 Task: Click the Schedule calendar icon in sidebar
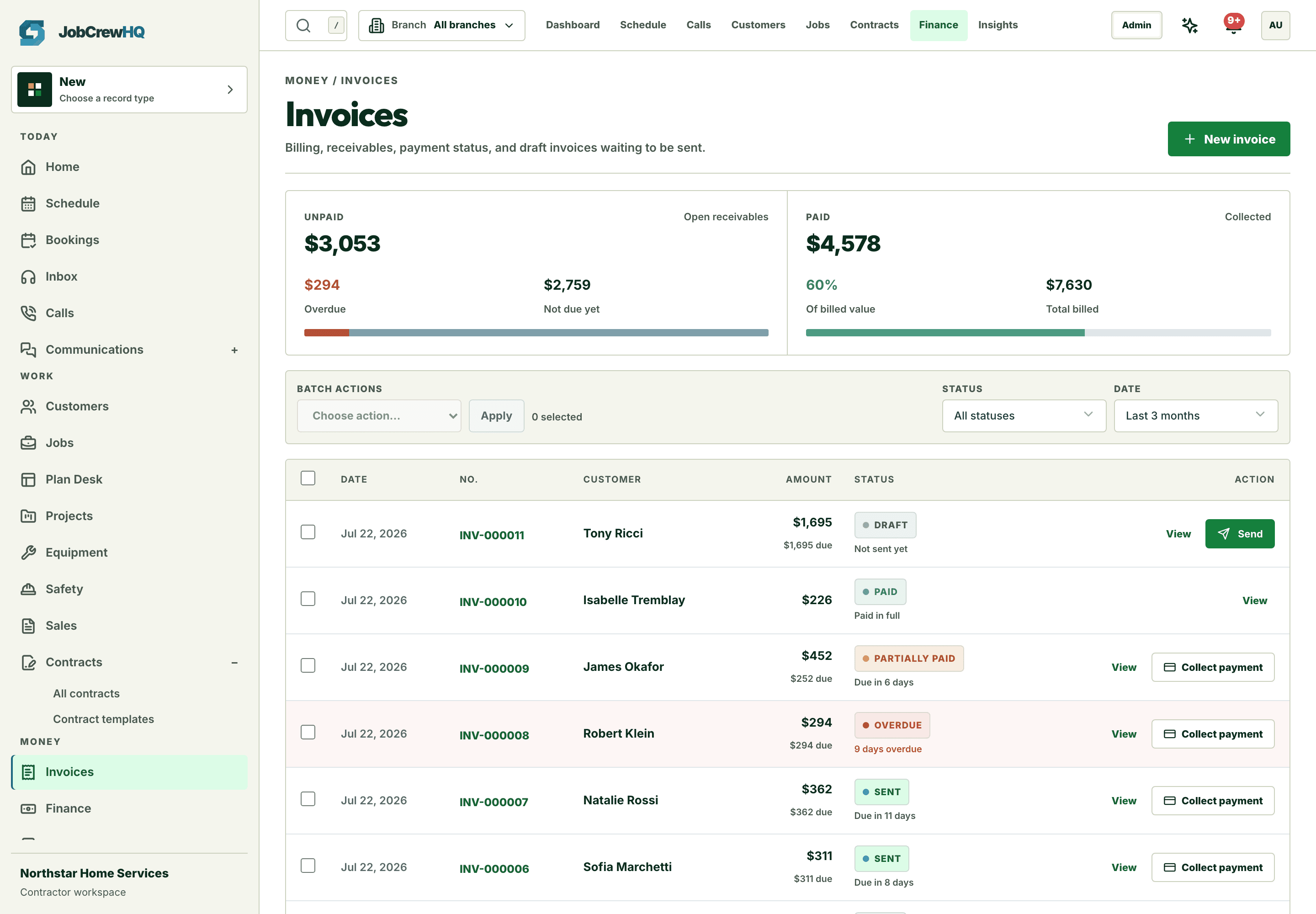(28, 204)
